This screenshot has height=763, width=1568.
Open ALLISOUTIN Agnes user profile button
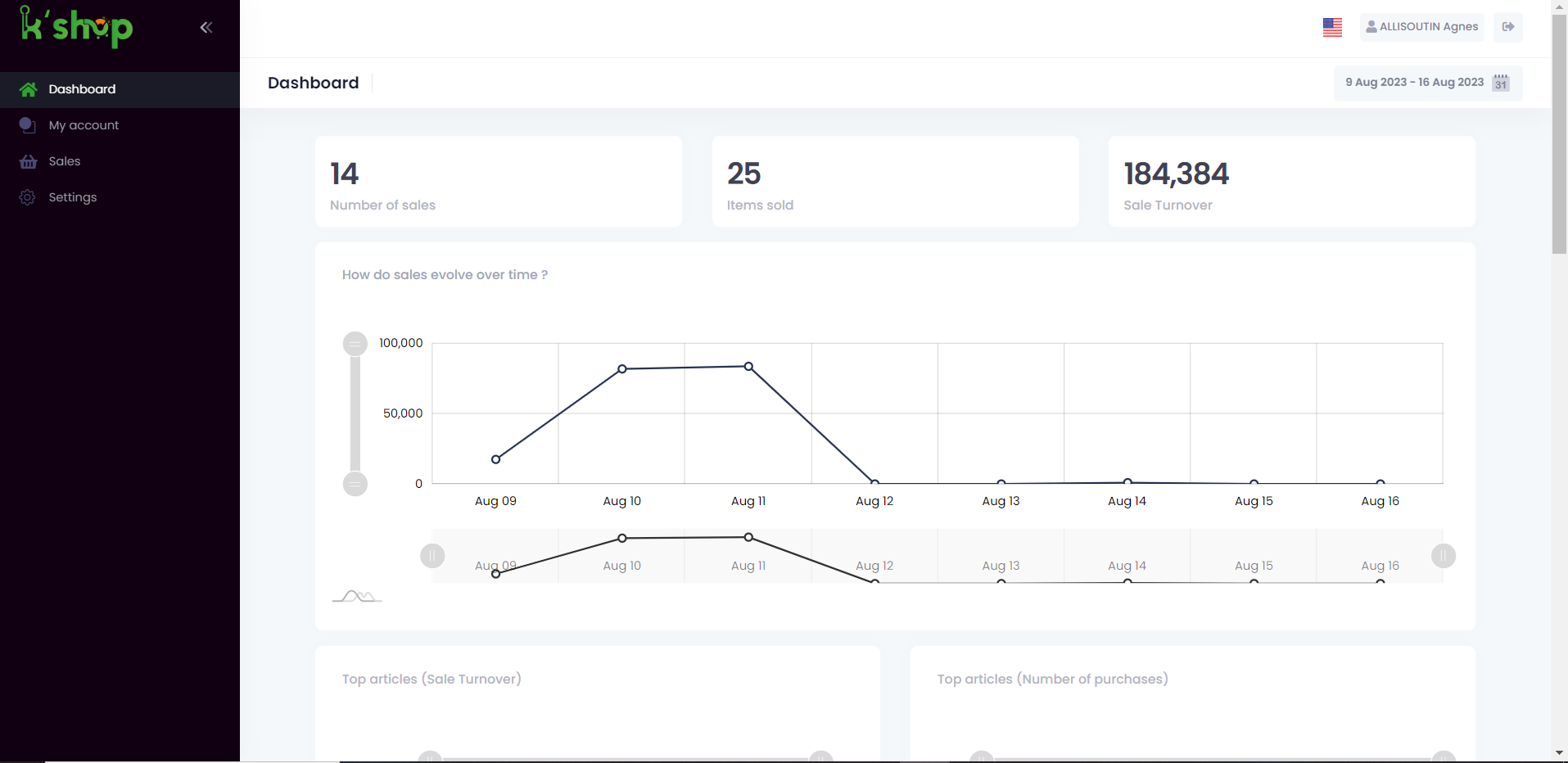tap(1421, 27)
